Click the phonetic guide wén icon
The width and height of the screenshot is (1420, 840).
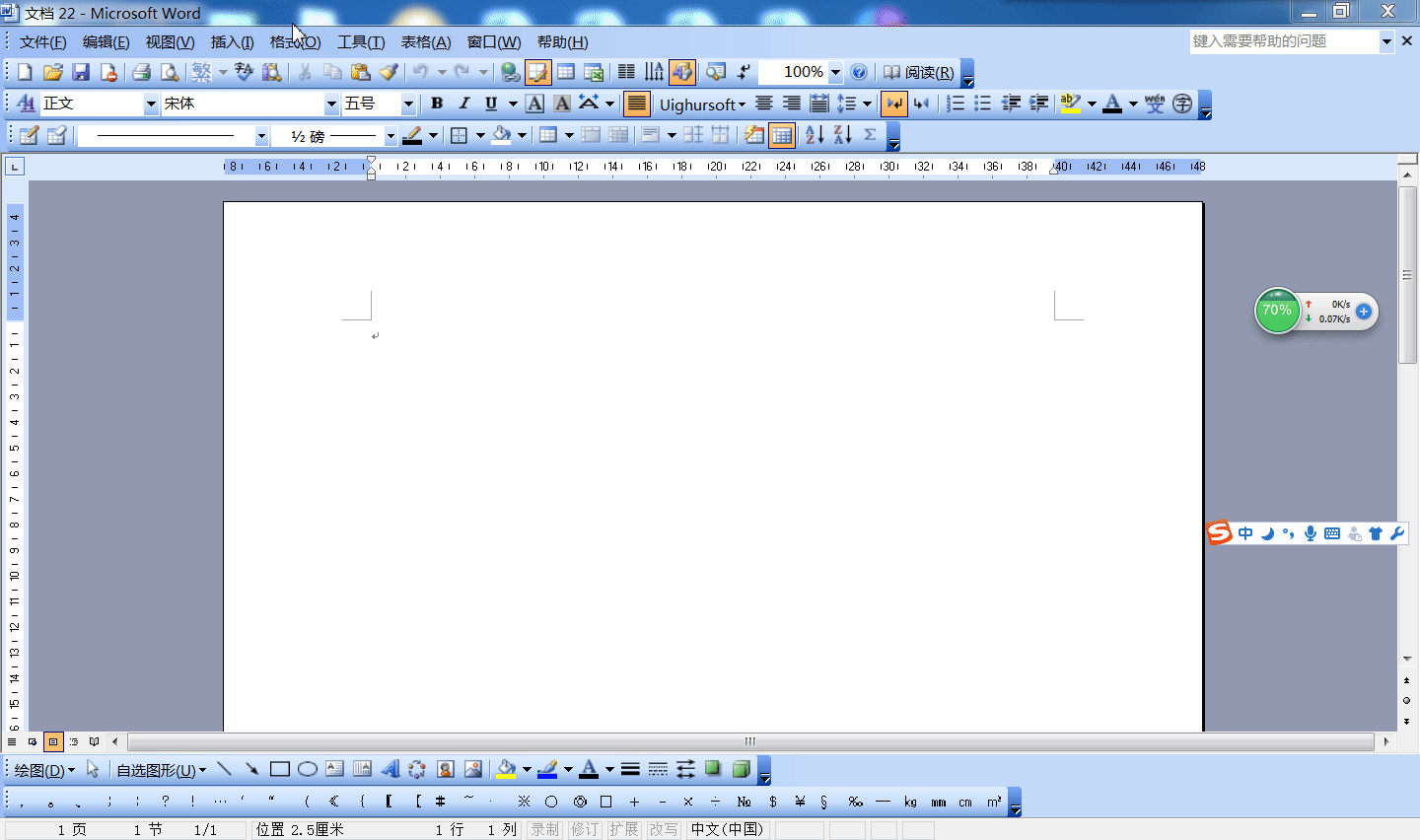tap(1155, 104)
